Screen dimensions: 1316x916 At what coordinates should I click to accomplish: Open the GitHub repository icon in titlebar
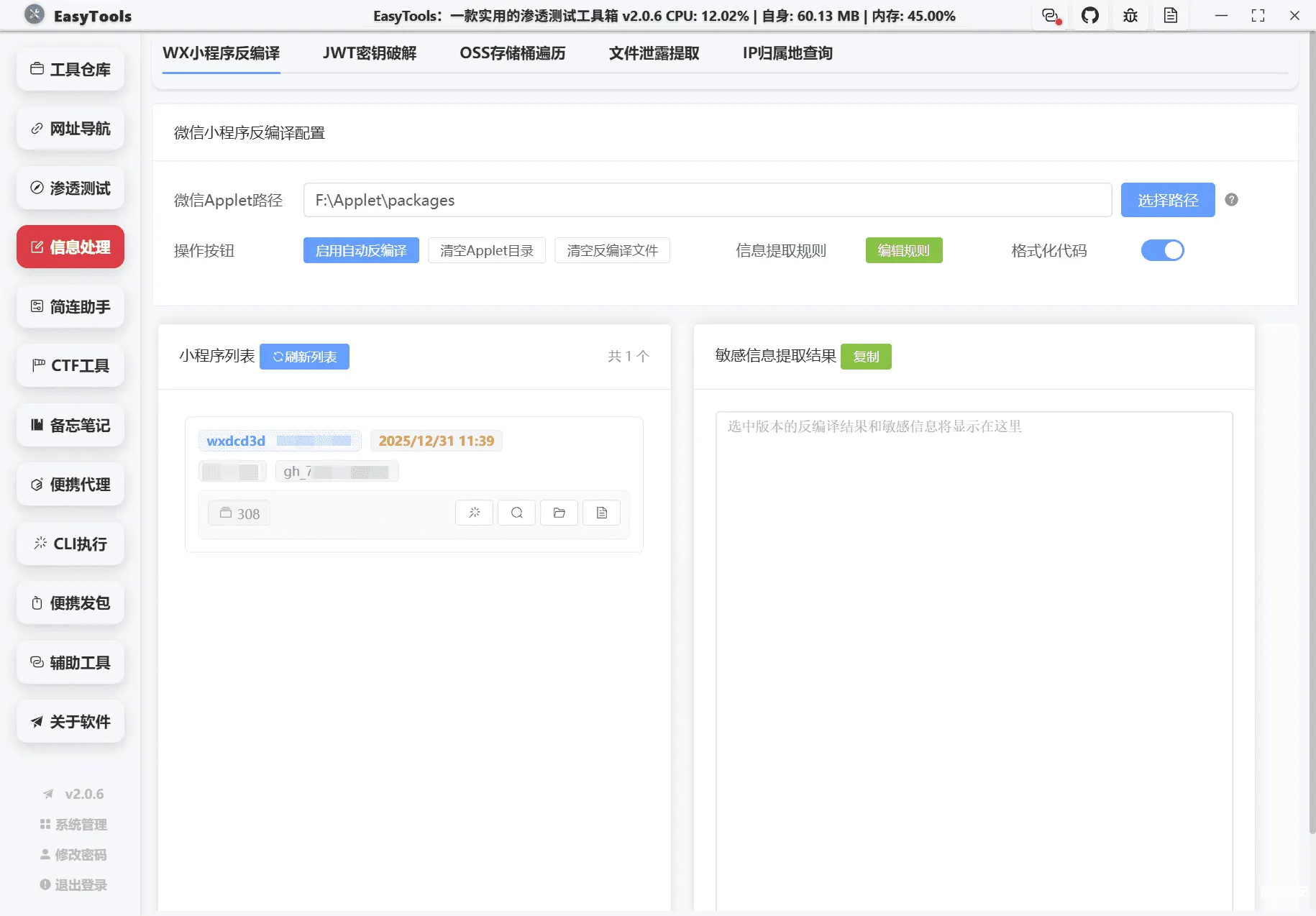click(x=1090, y=15)
